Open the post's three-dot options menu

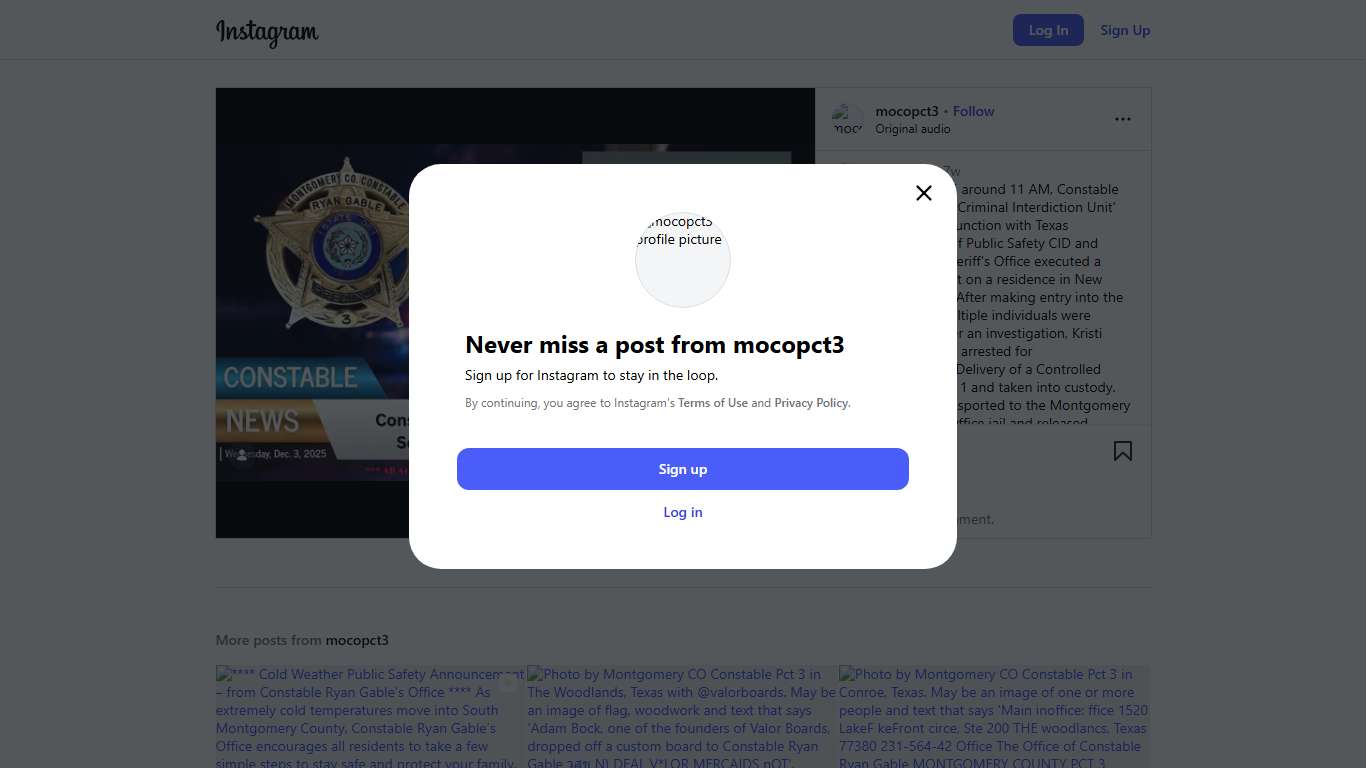click(x=1123, y=119)
